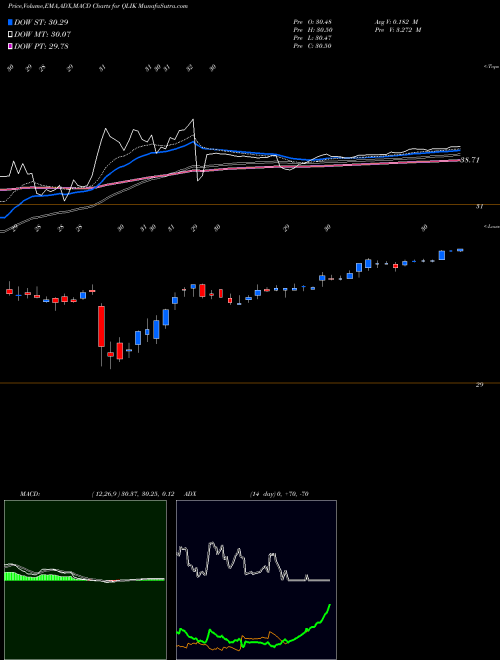Viewport: 500px width, 660px height.
Task: Click the Pre O: 30.48 value
Action: (312, 22)
